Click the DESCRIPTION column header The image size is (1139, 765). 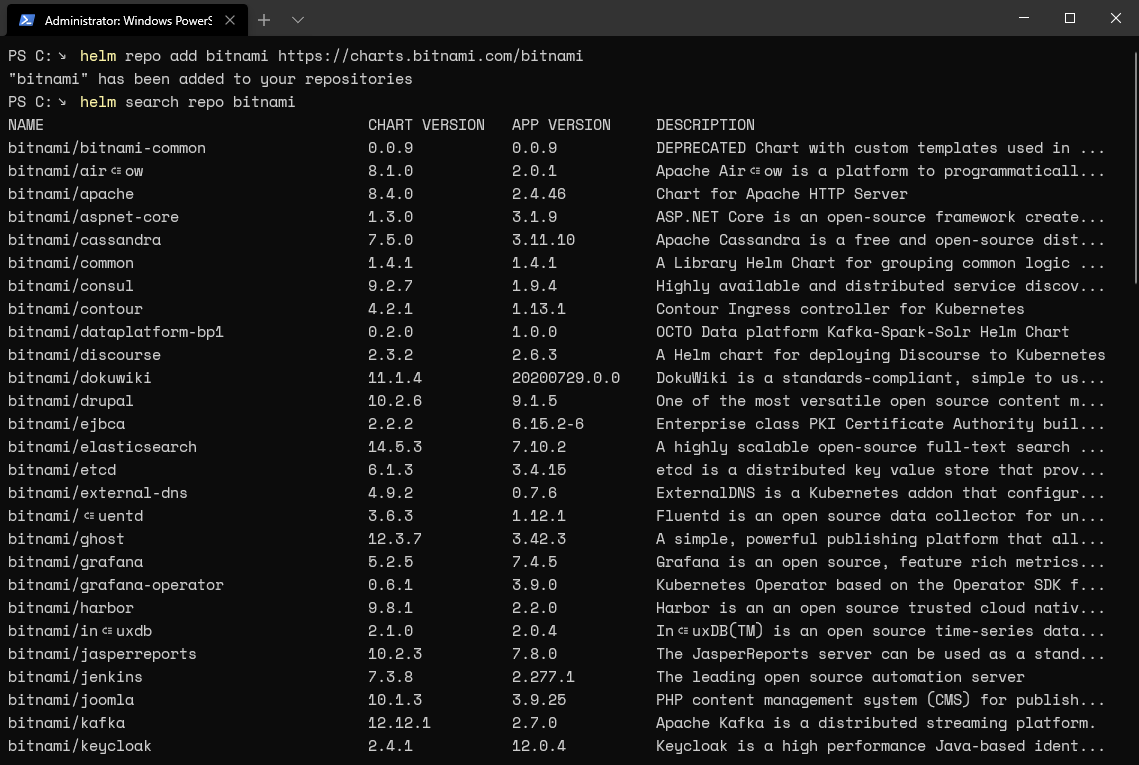coord(705,125)
